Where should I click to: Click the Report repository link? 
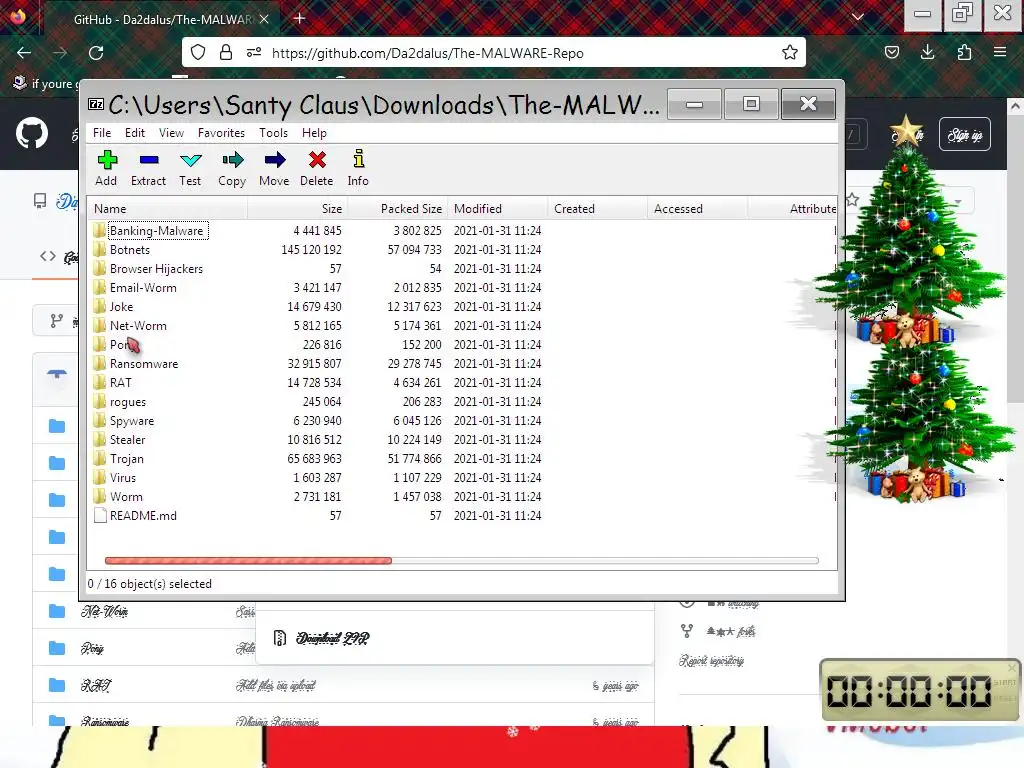point(711,661)
